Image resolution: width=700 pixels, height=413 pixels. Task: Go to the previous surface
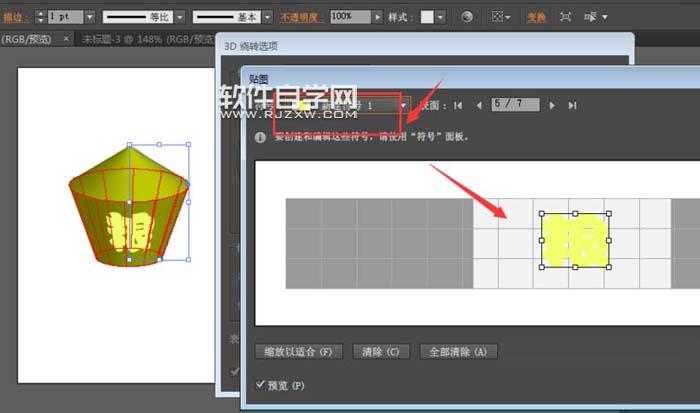[479, 105]
